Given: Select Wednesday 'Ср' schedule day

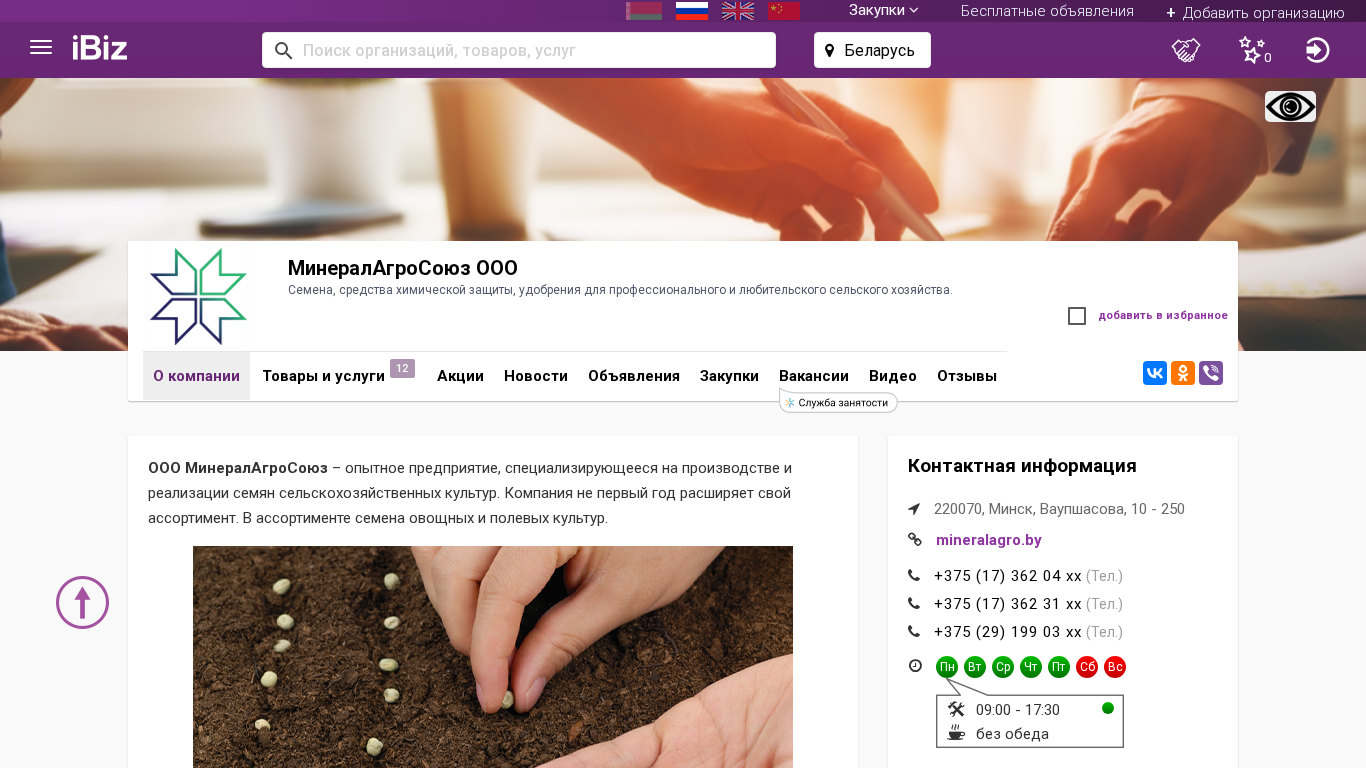Looking at the screenshot, I should 1003,667.
